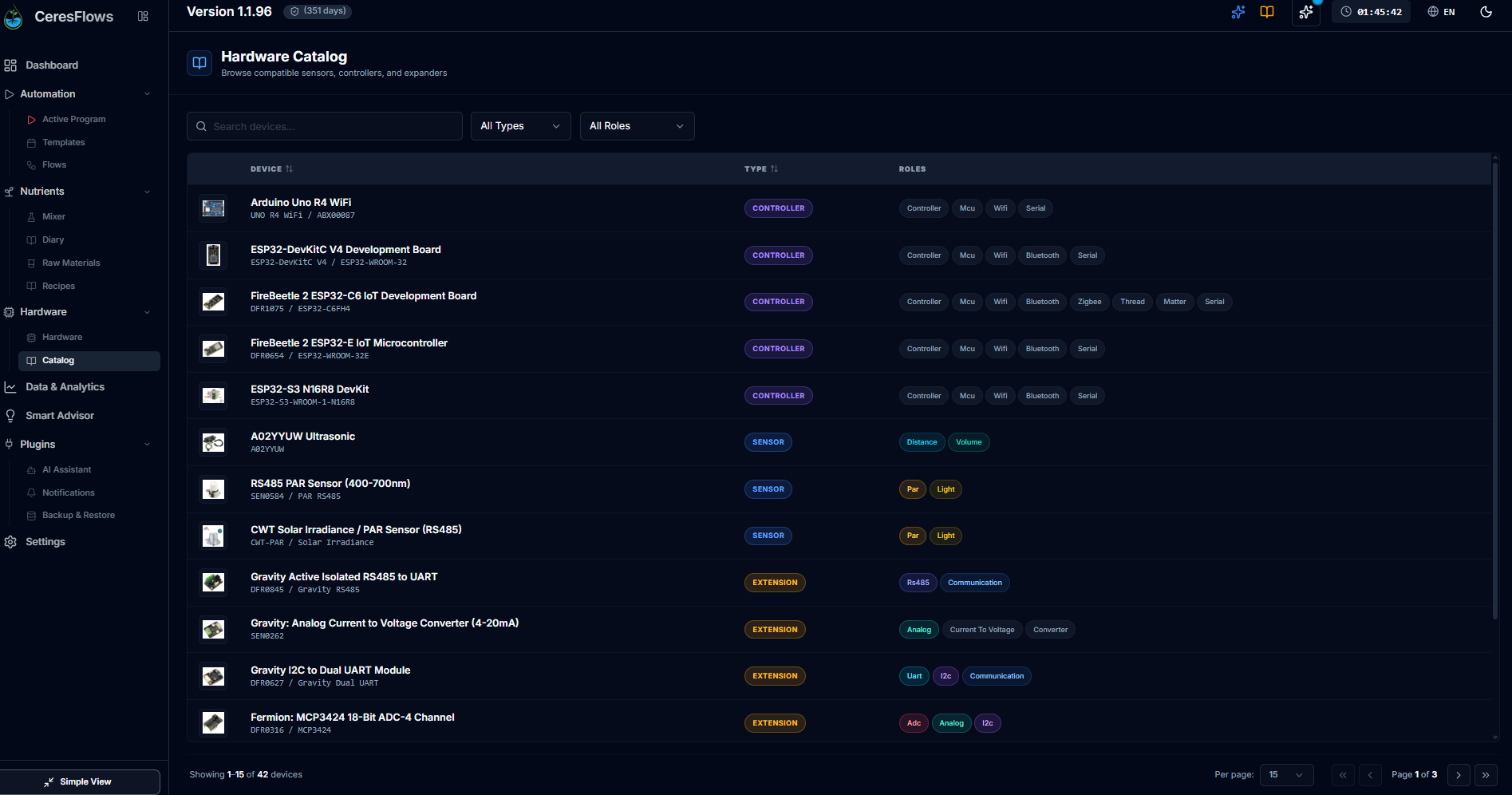Open the All Types dropdown

point(520,126)
